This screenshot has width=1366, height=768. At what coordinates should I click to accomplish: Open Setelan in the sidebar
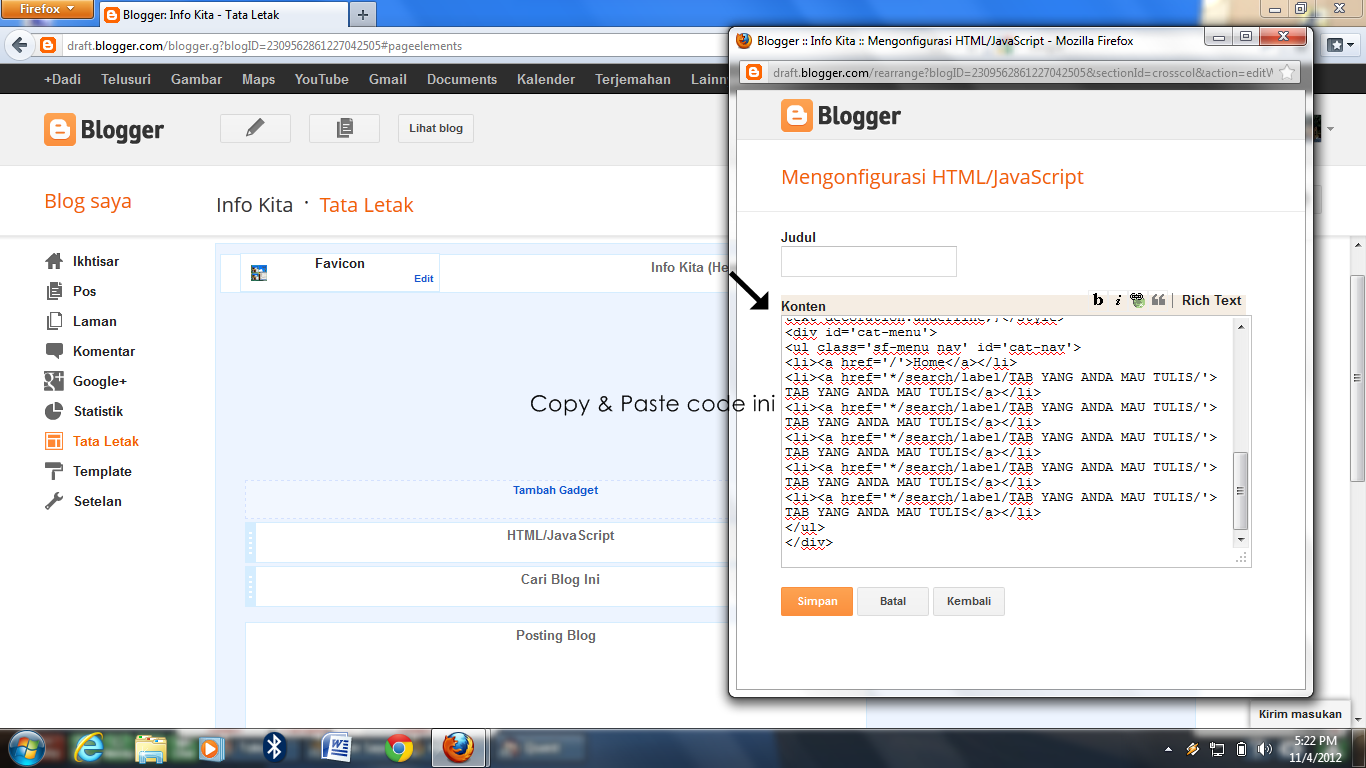point(98,501)
